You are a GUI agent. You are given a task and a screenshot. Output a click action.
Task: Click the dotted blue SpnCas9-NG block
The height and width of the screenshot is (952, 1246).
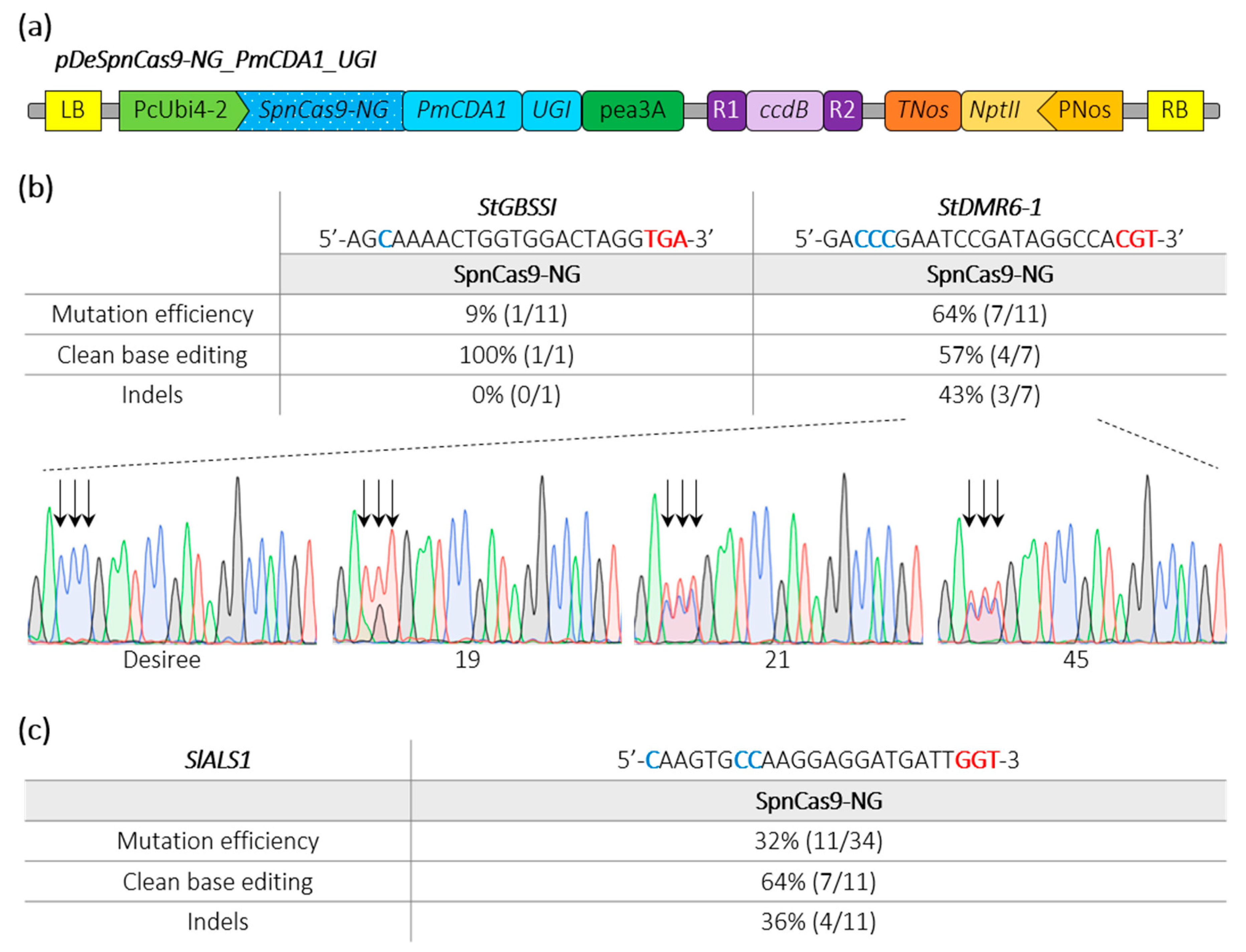[323, 111]
